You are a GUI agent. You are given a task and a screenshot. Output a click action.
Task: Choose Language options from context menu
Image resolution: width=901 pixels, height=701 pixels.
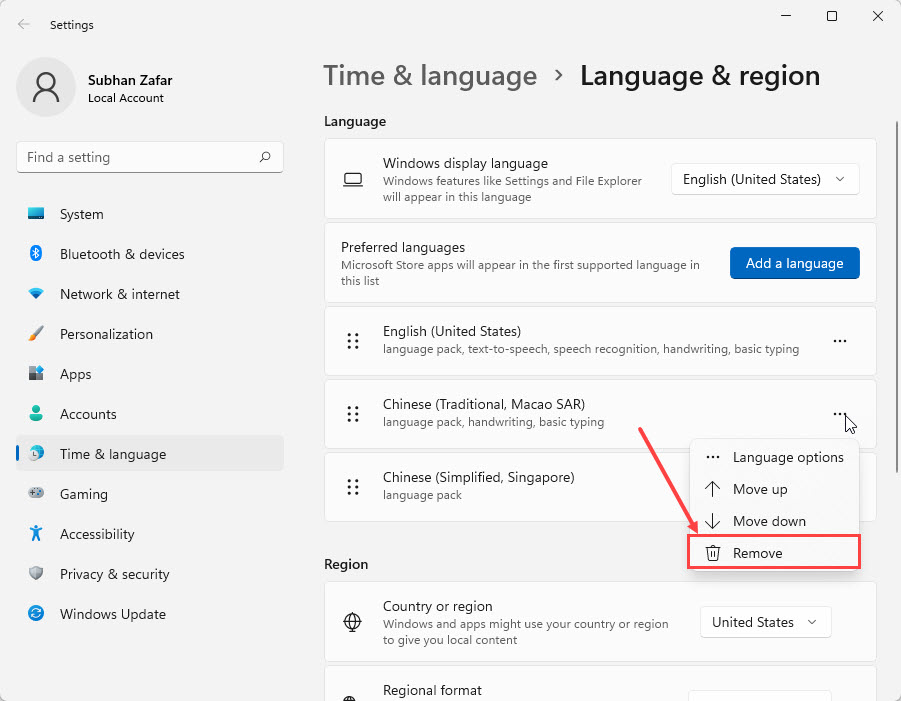point(774,457)
